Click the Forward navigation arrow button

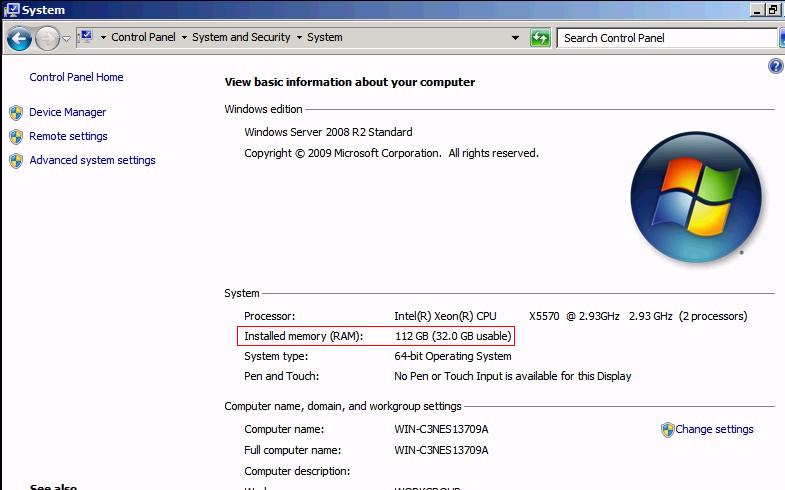(48, 38)
